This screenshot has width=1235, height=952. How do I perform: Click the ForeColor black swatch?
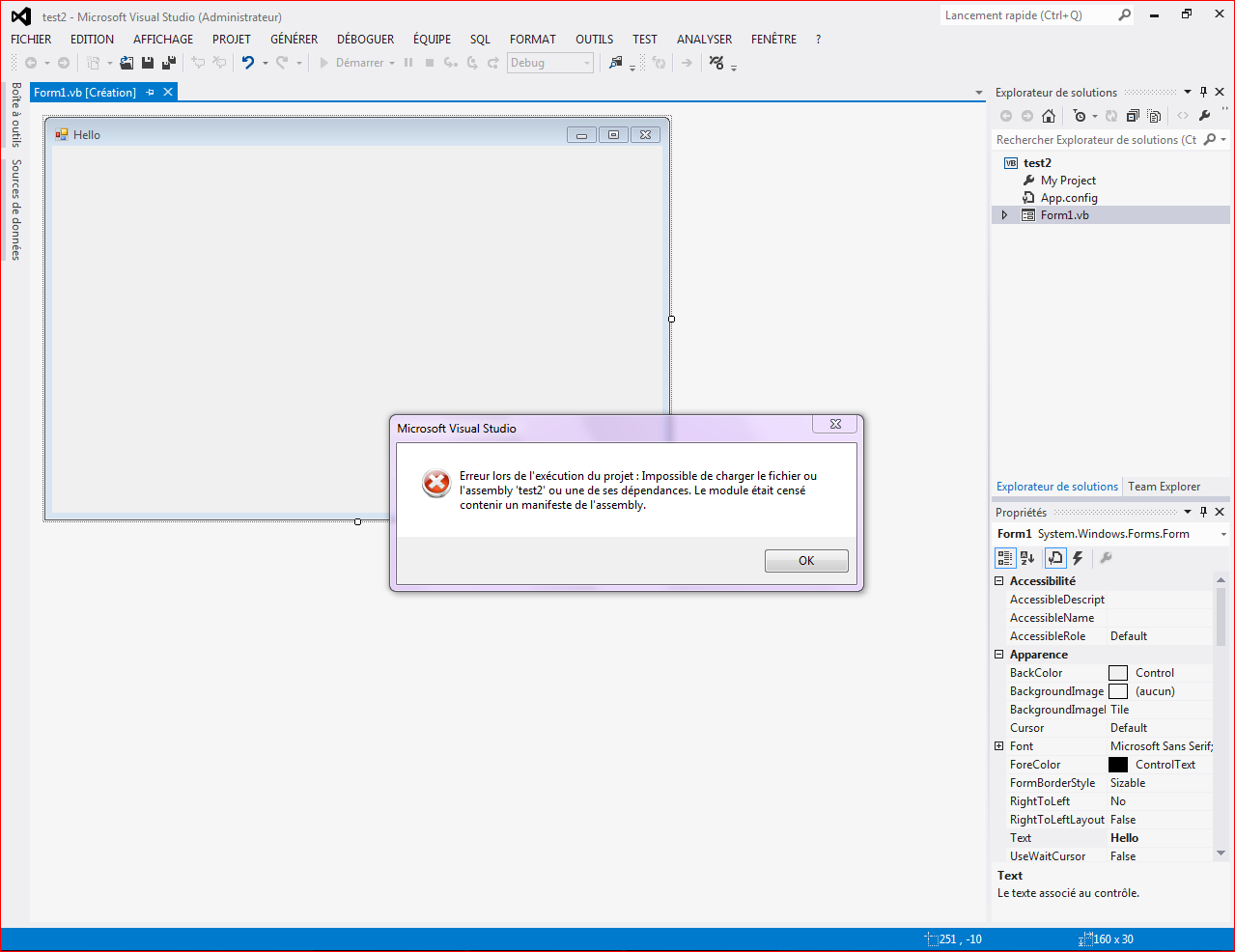tap(1118, 765)
